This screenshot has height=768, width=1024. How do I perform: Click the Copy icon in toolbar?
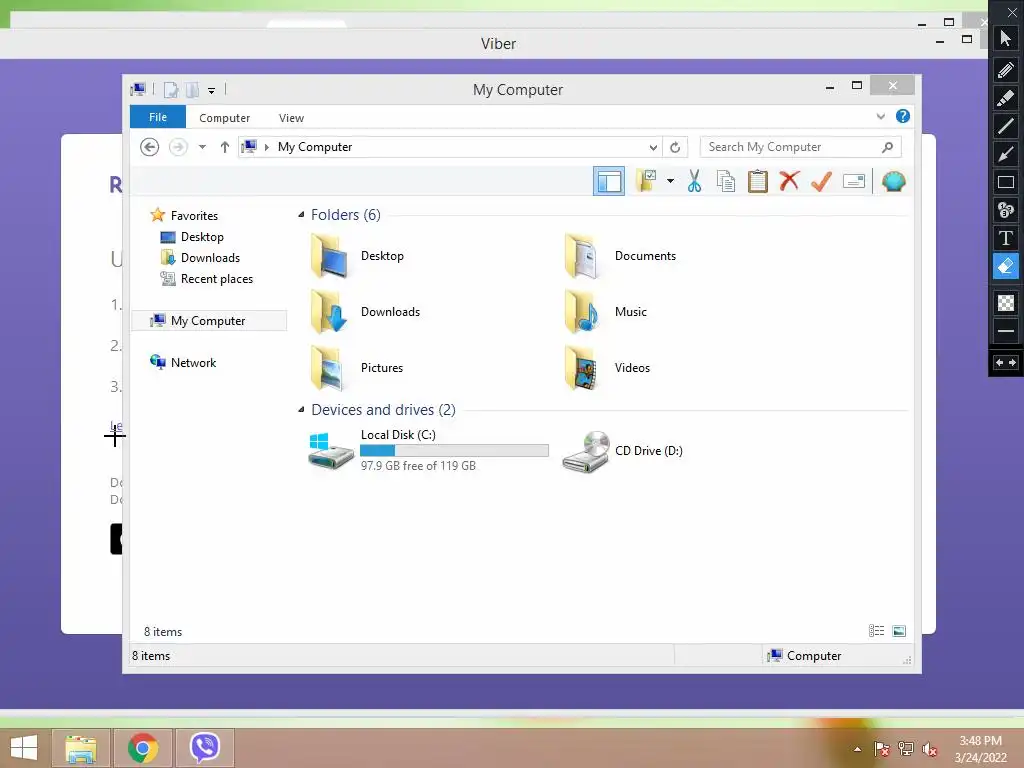pos(726,181)
